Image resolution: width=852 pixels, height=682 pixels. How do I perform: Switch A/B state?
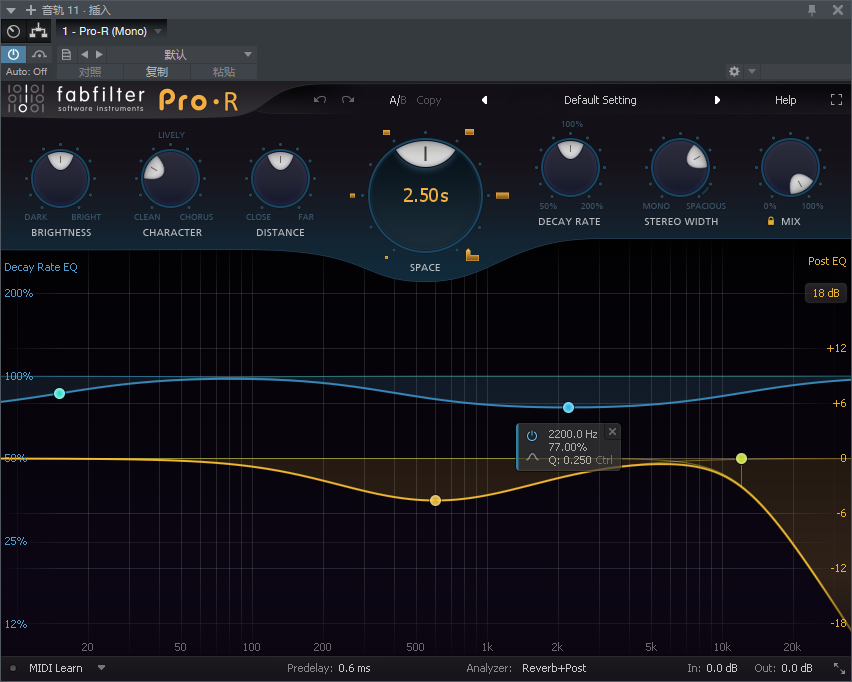(398, 100)
